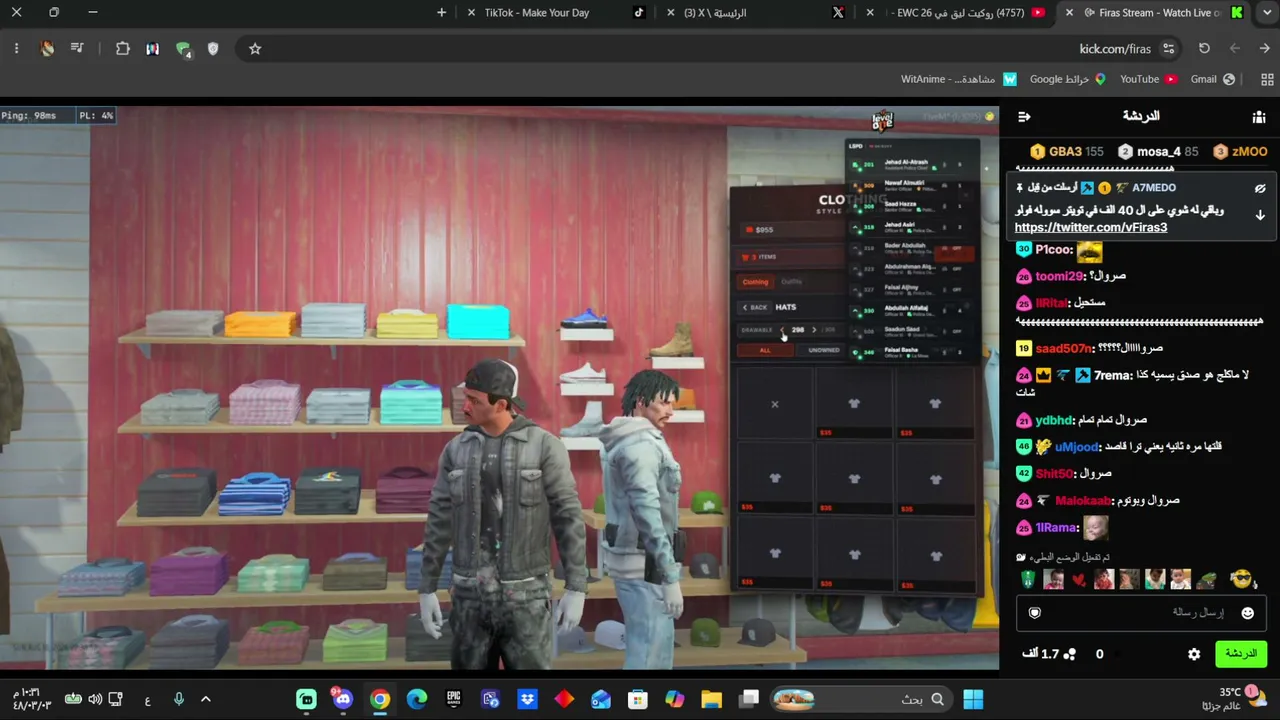Screen dimensions: 1280x720
Task: Open the twitter.com/vFiras3 link
Action: (x=1091, y=227)
